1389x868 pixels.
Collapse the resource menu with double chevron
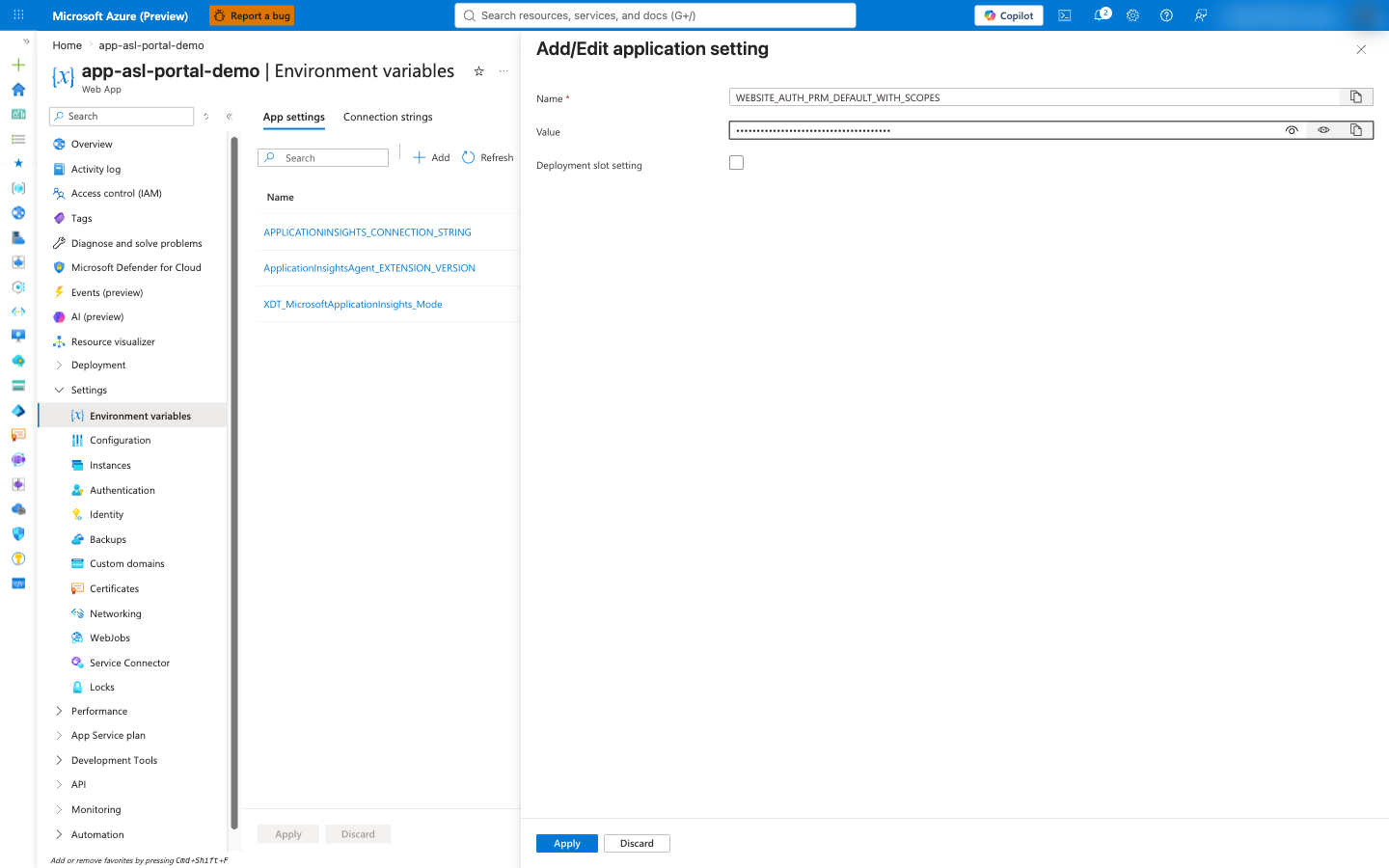point(230,117)
